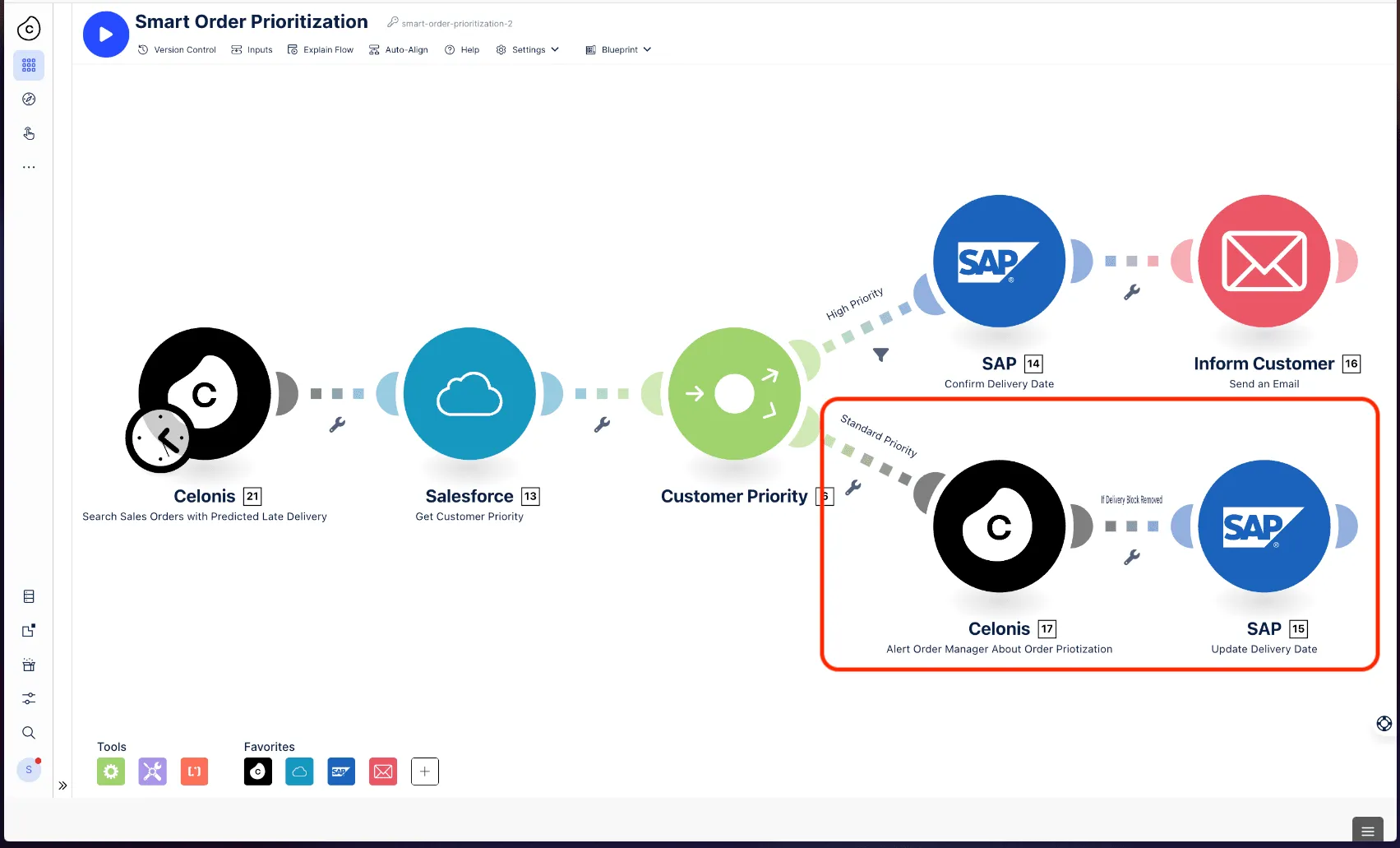
Task: Click the module number badge 17
Action: [1047, 629]
